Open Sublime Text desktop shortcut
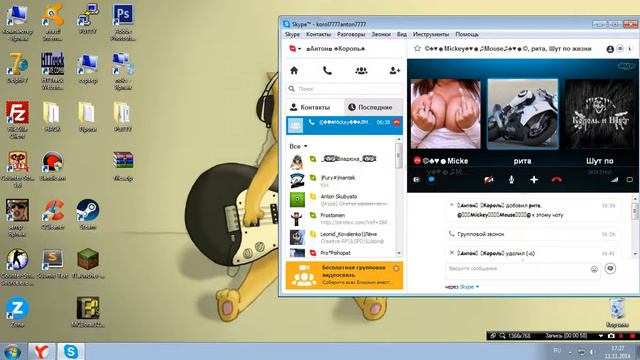 pos(53,263)
